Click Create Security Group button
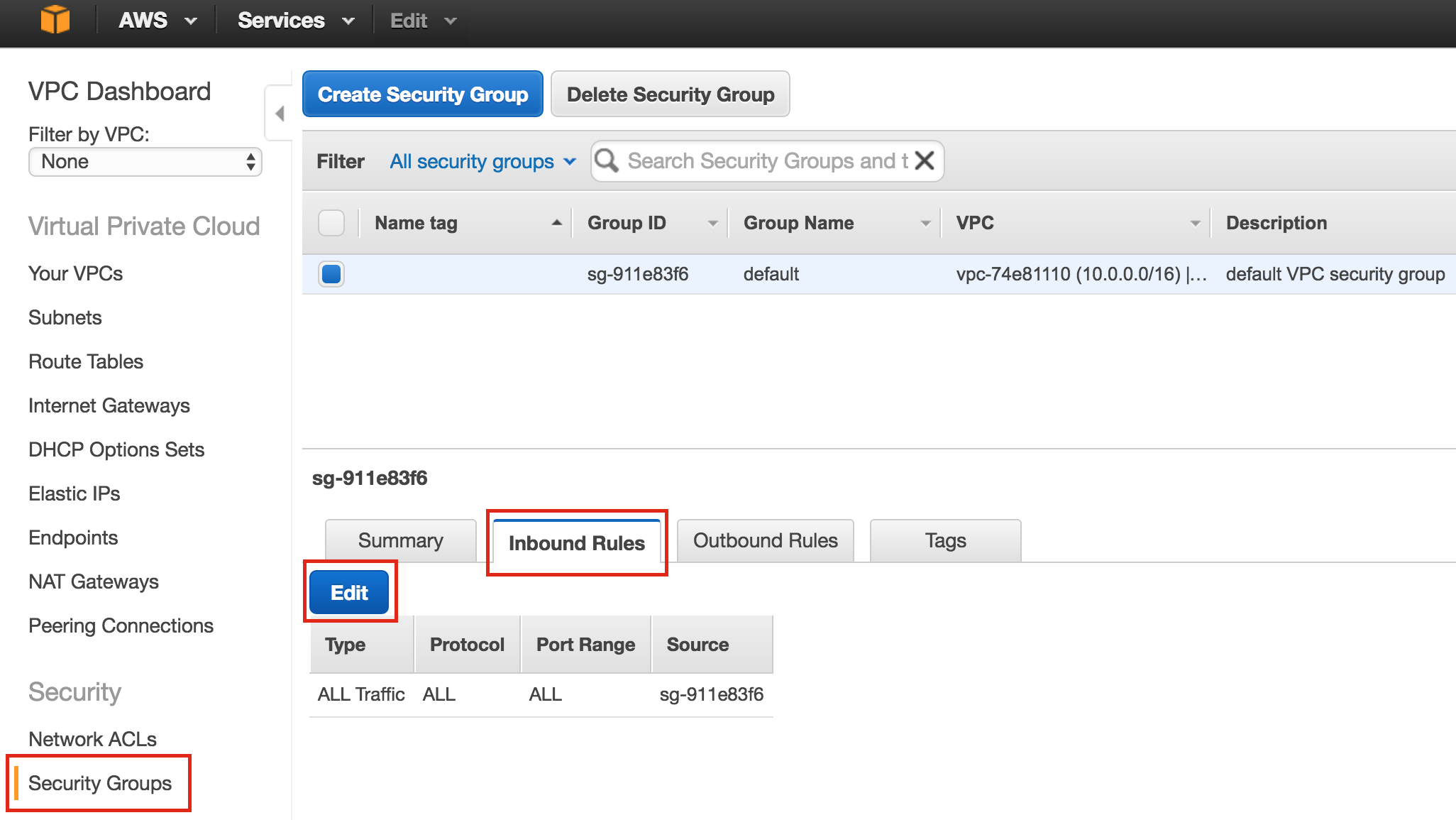The height and width of the screenshot is (820, 1456). (423, 94)
